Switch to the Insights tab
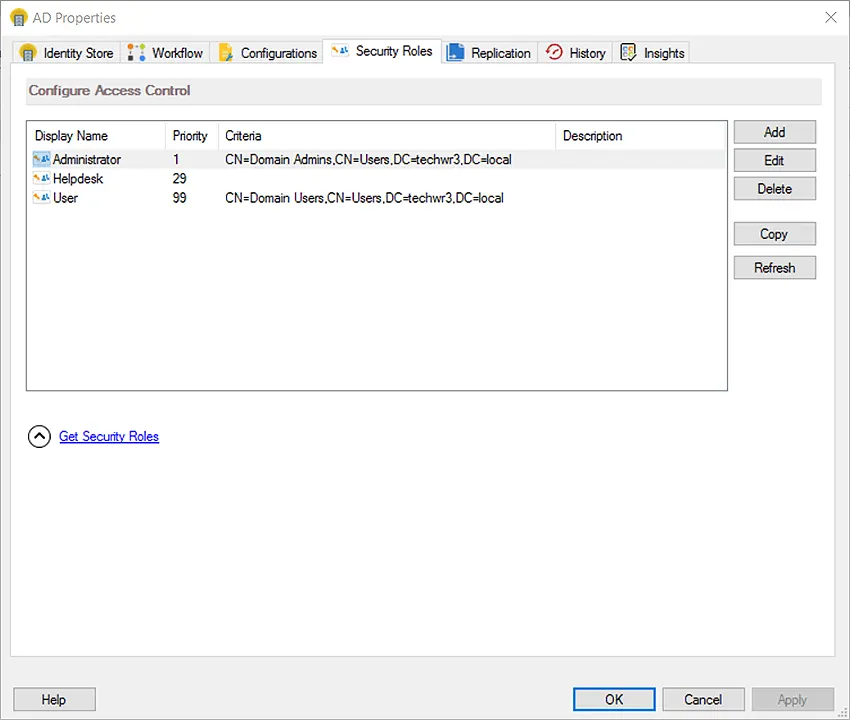Image resolution: width=850 pixels, height=720 pixels. click(652, 53)
